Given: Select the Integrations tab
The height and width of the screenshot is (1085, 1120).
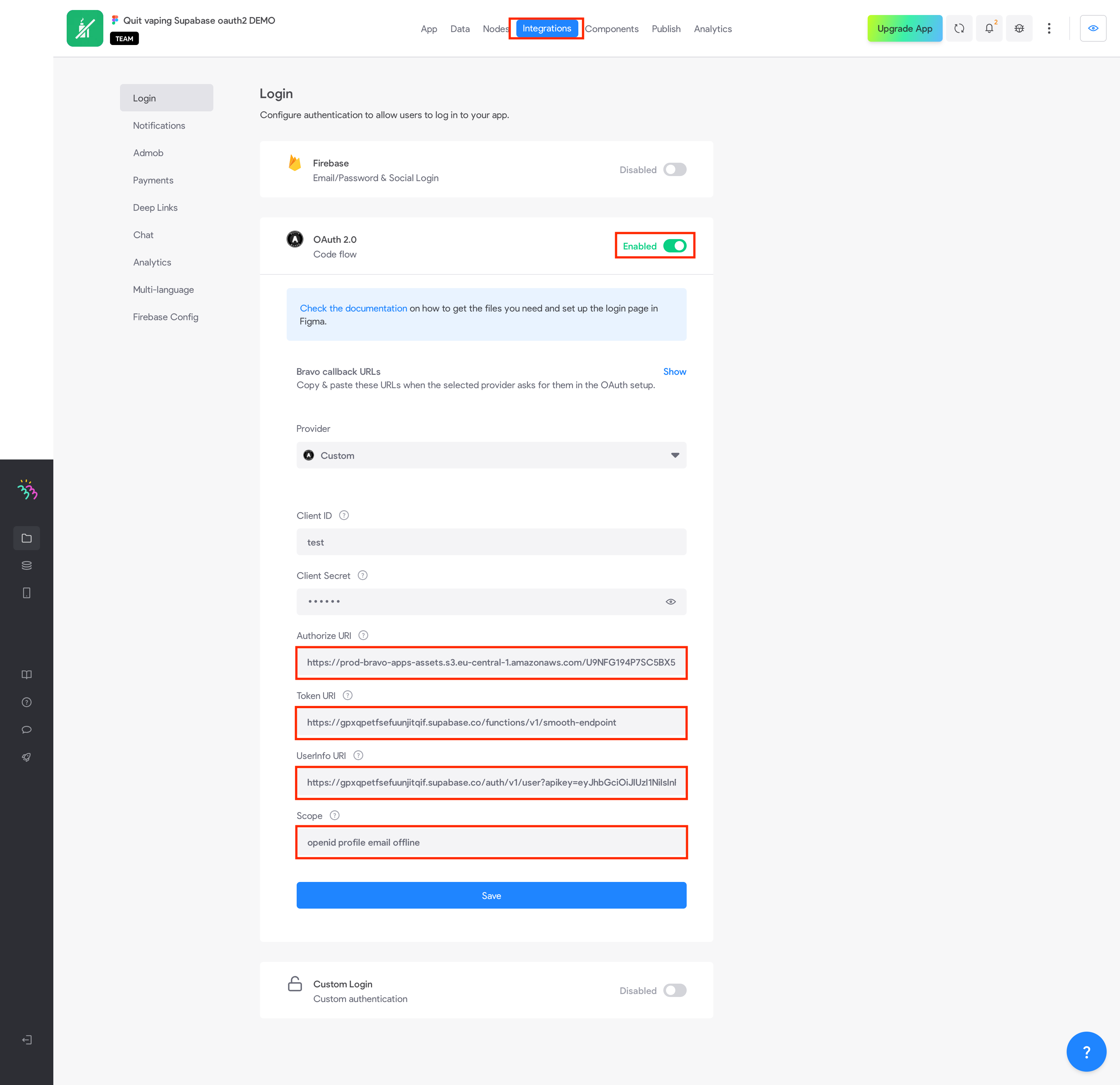Looking at the screenshot, I should pyautogui.click(x=547, y=29).
